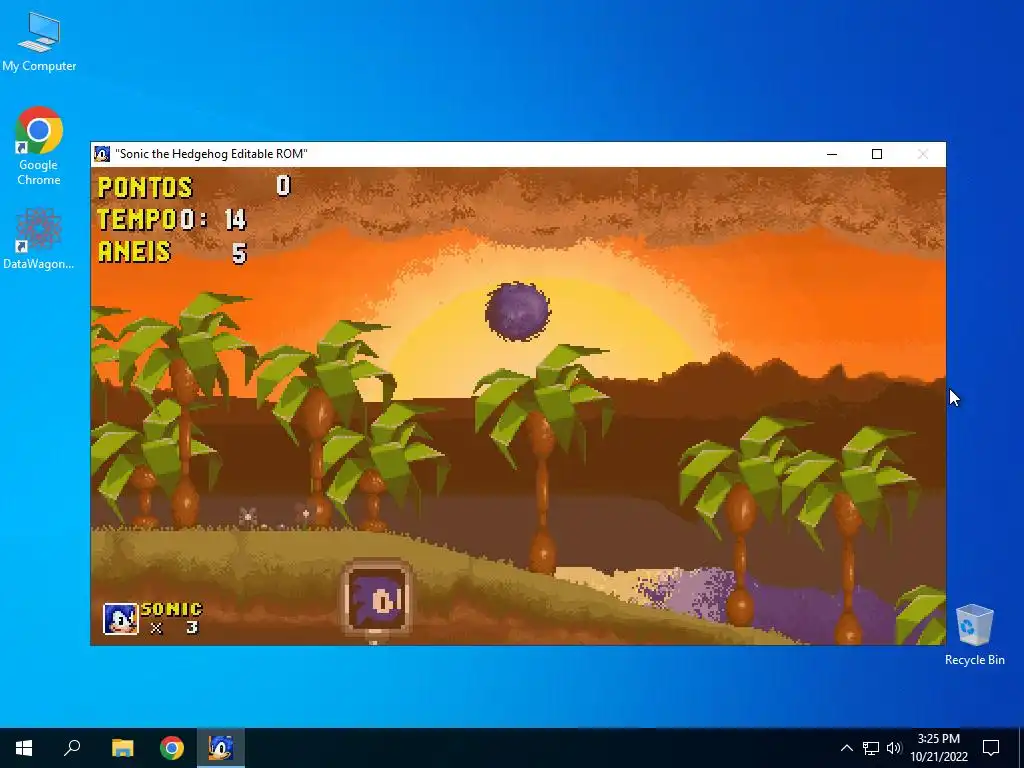This screenshot has width=1024, height=768.
Task: Select the Google Chrome desktop shortcut
Action: point(39,145)
